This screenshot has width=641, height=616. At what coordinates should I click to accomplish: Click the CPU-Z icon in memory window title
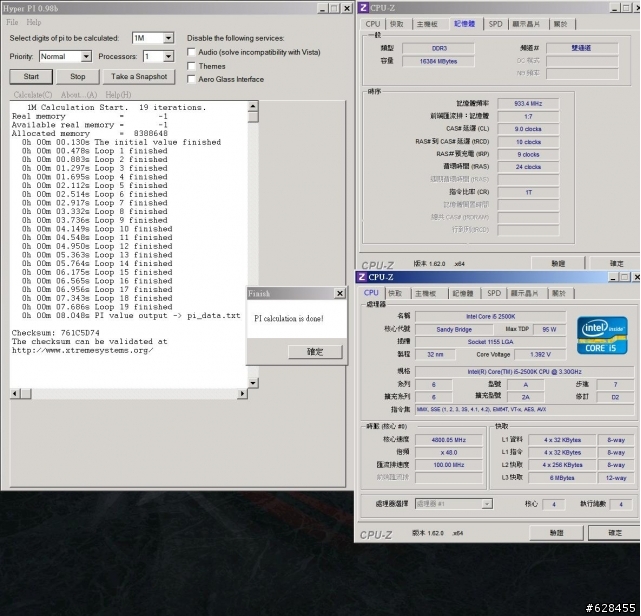363,8
